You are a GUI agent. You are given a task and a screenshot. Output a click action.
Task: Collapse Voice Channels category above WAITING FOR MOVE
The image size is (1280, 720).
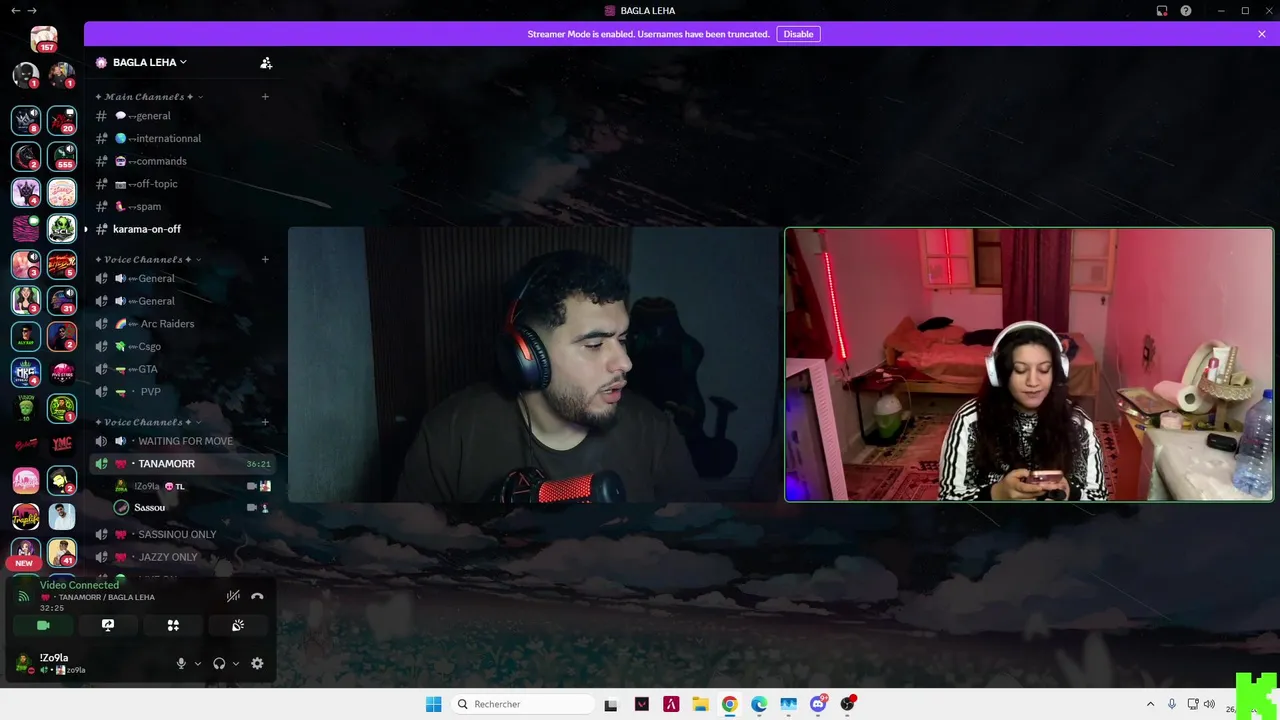tap(149, 422)
